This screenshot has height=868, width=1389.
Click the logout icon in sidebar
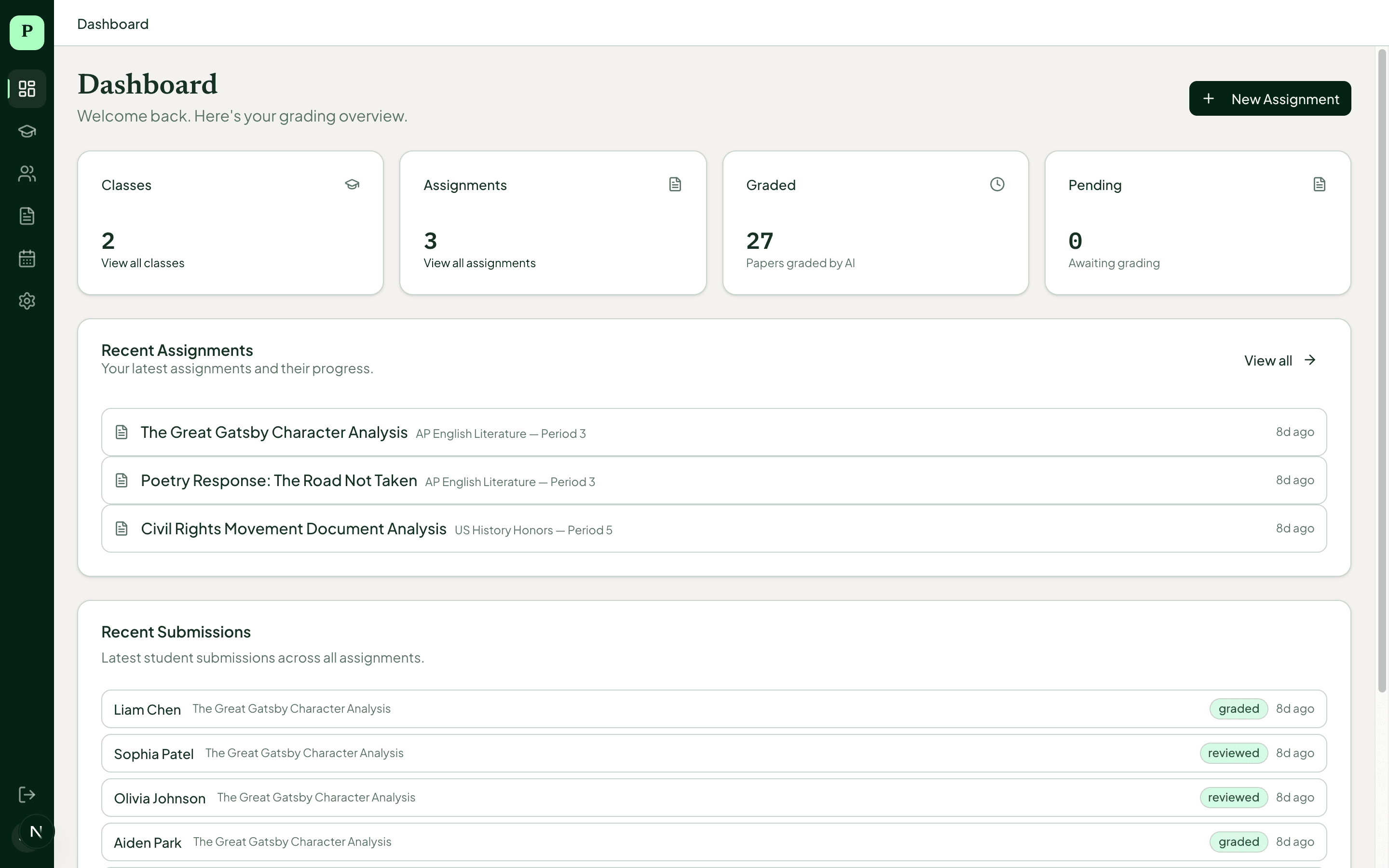point(27,795)
